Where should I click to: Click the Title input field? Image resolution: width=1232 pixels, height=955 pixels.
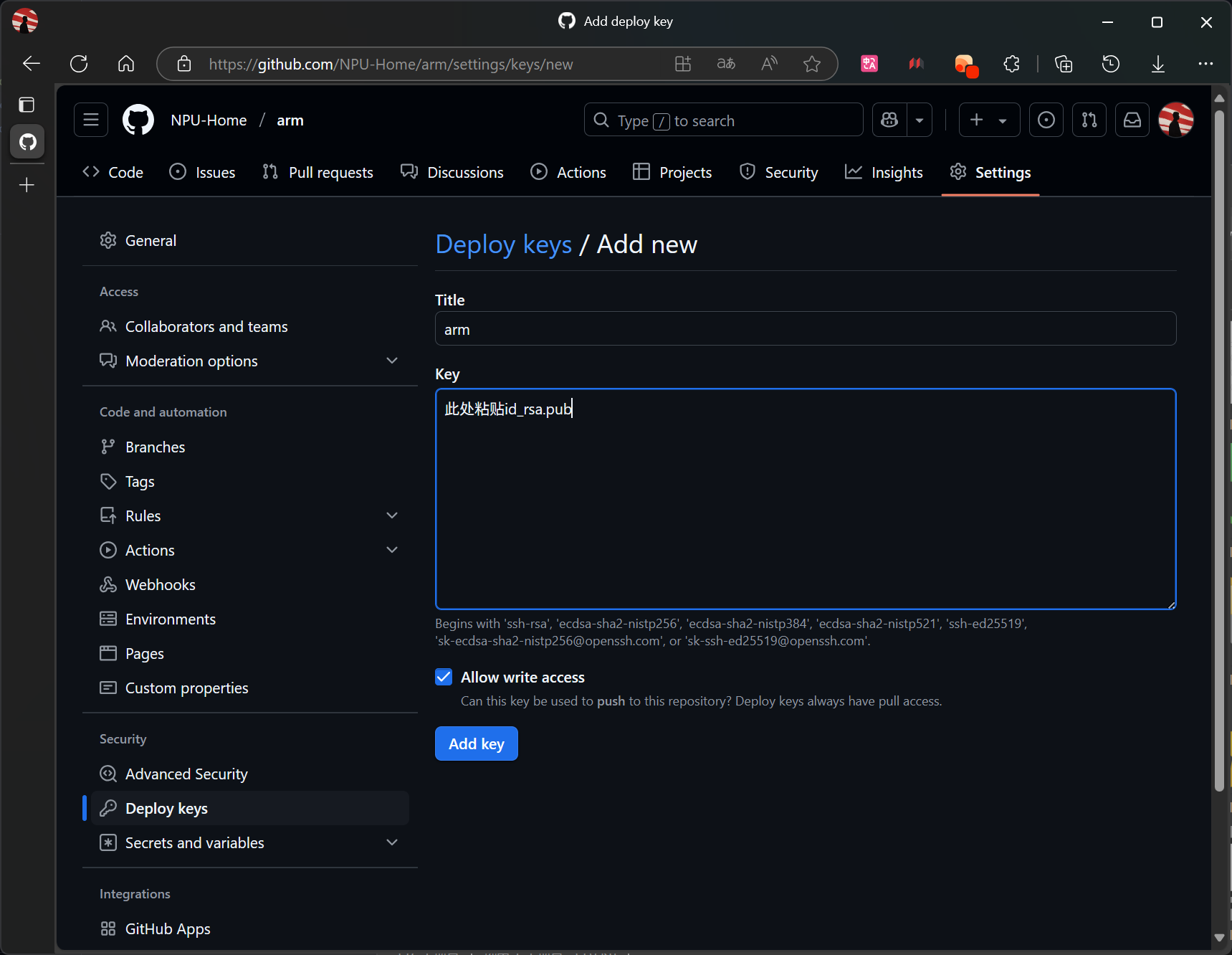click(806, 329)
